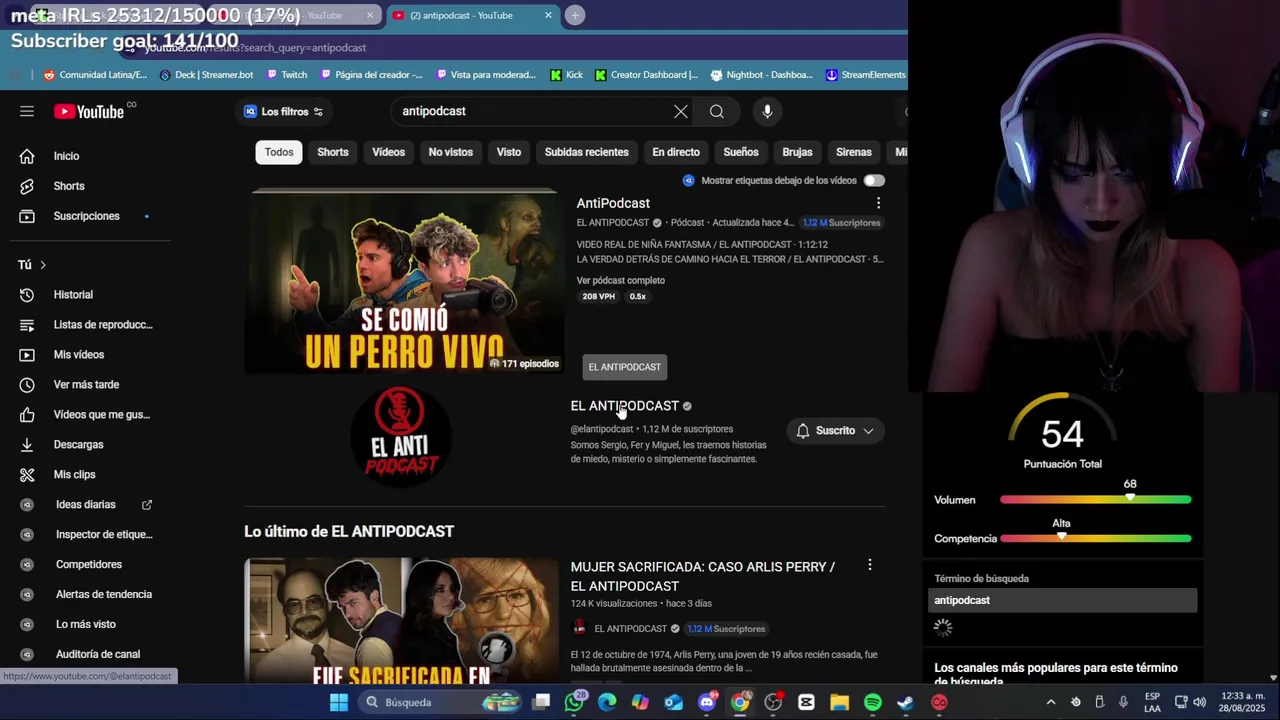Open Ideas diarias in sidebar
The height and width of the screenshot is (720, 1280).
pyautogui.click(x=86, y=505)
